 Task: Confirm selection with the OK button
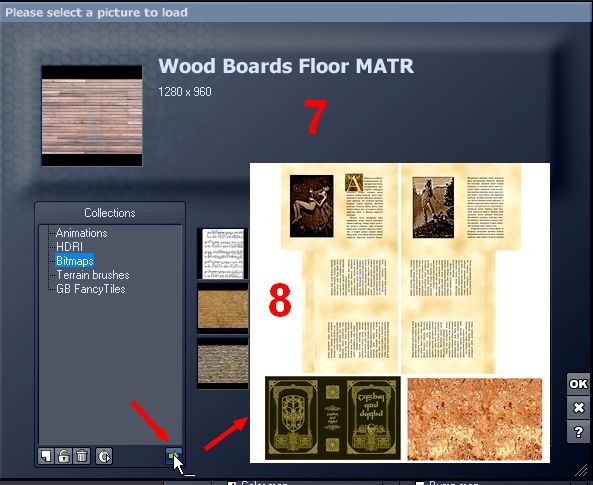click(578, 384)
